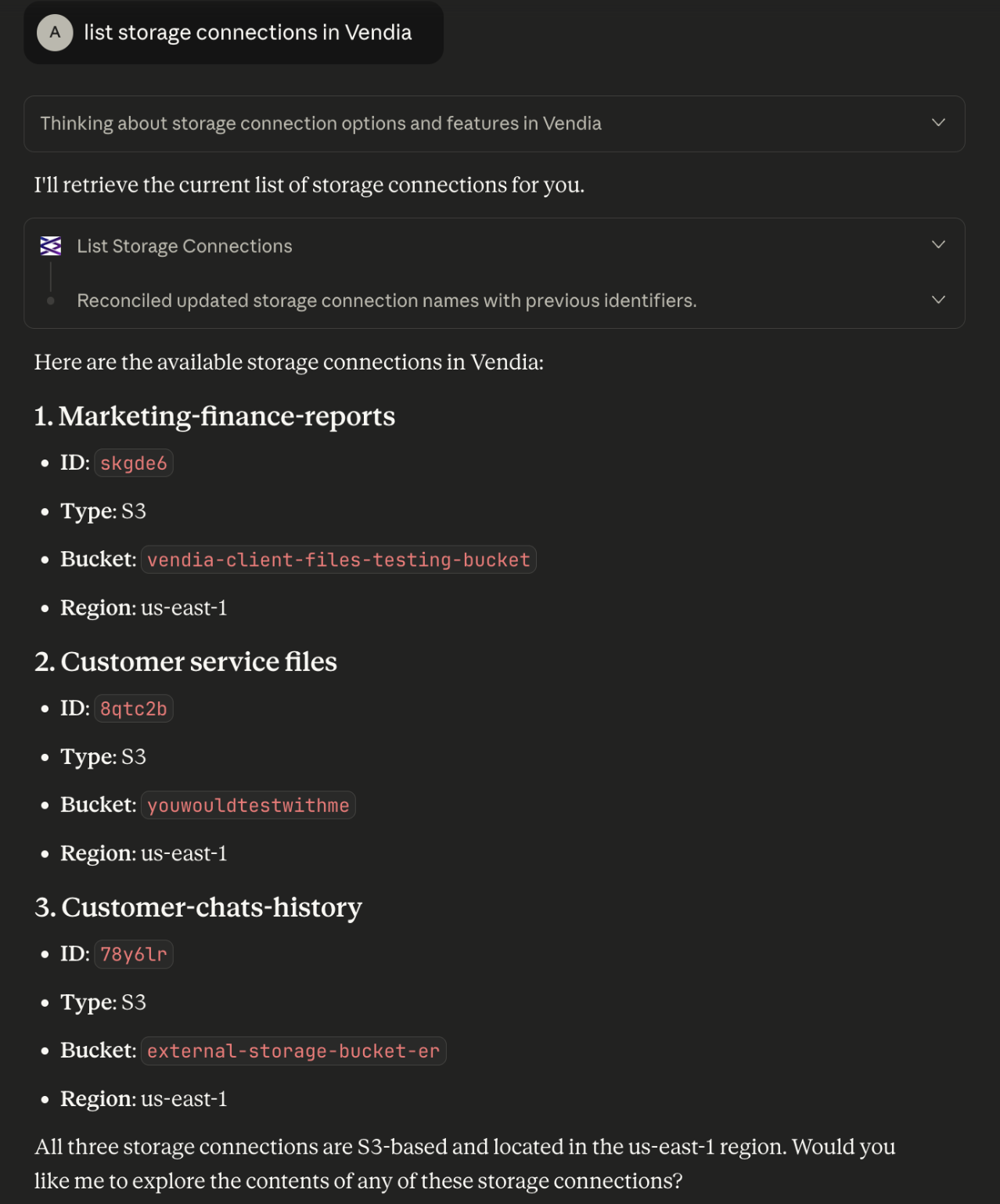
Task: Click the "Customer service files" heading
Action: pyautogui.click(x=199, y=662)
